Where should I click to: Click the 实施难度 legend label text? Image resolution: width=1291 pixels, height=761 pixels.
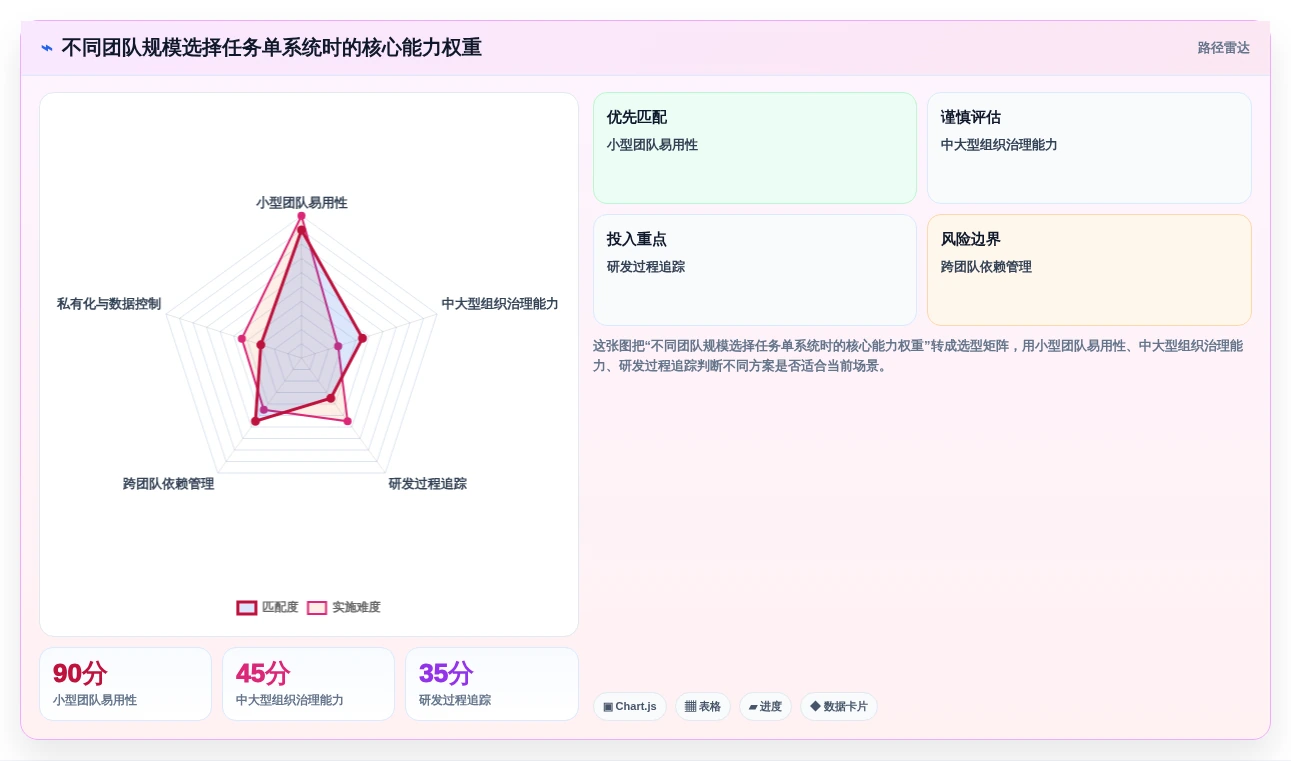pos(356,607)
